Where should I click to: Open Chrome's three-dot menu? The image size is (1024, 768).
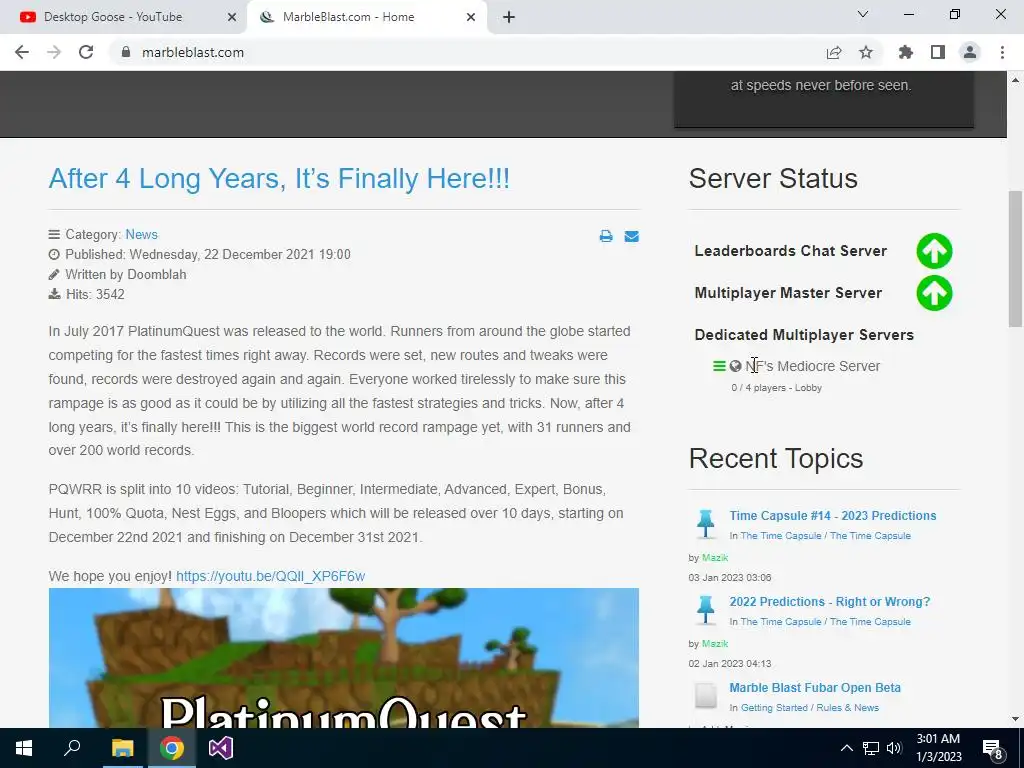point(1002,52)
